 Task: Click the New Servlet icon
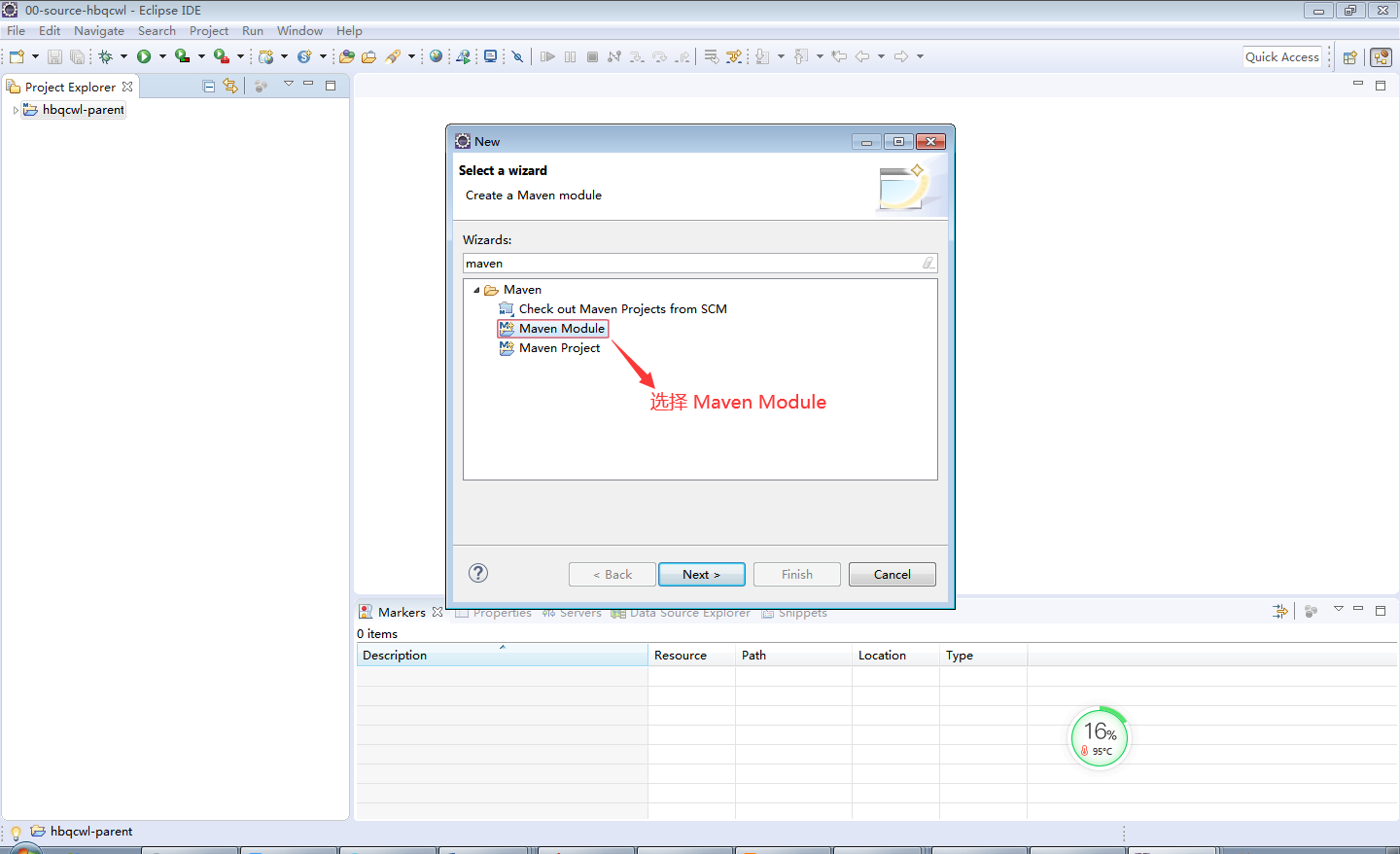pyautogui.click(x=304, y=56)
